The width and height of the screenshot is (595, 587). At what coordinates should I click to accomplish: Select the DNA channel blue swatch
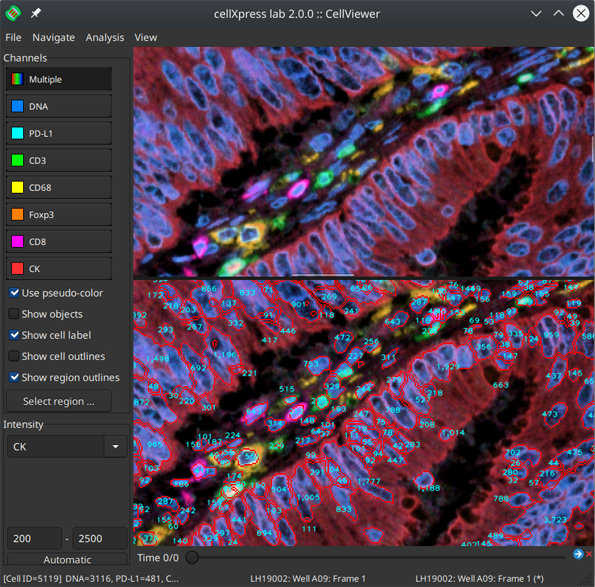[x=17, y=106]
